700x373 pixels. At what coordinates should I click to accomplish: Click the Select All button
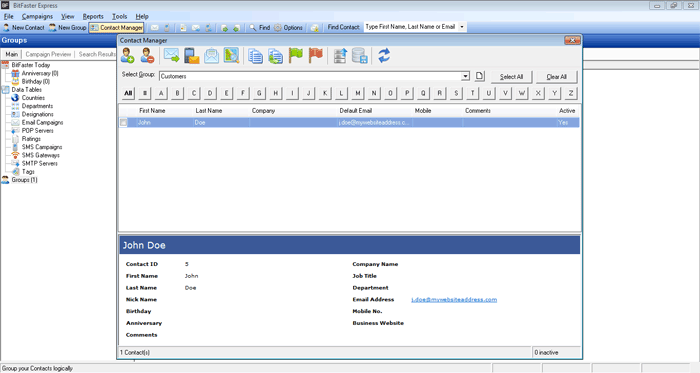click(511, 77)
